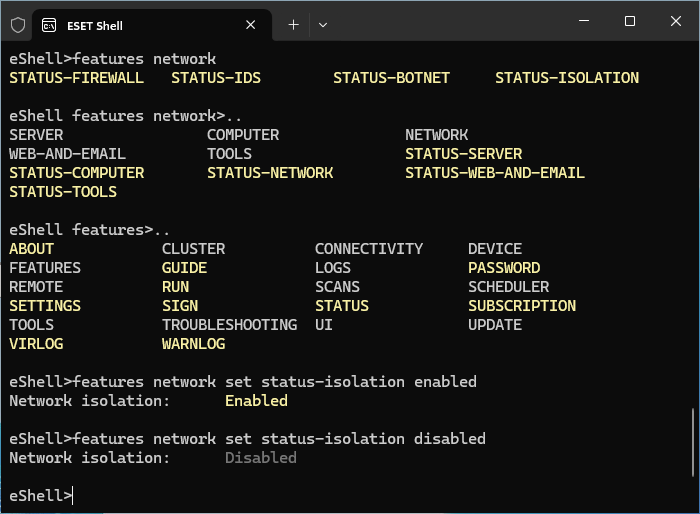
Task: Click the SCANS command
Action: (x=338, y=287)
